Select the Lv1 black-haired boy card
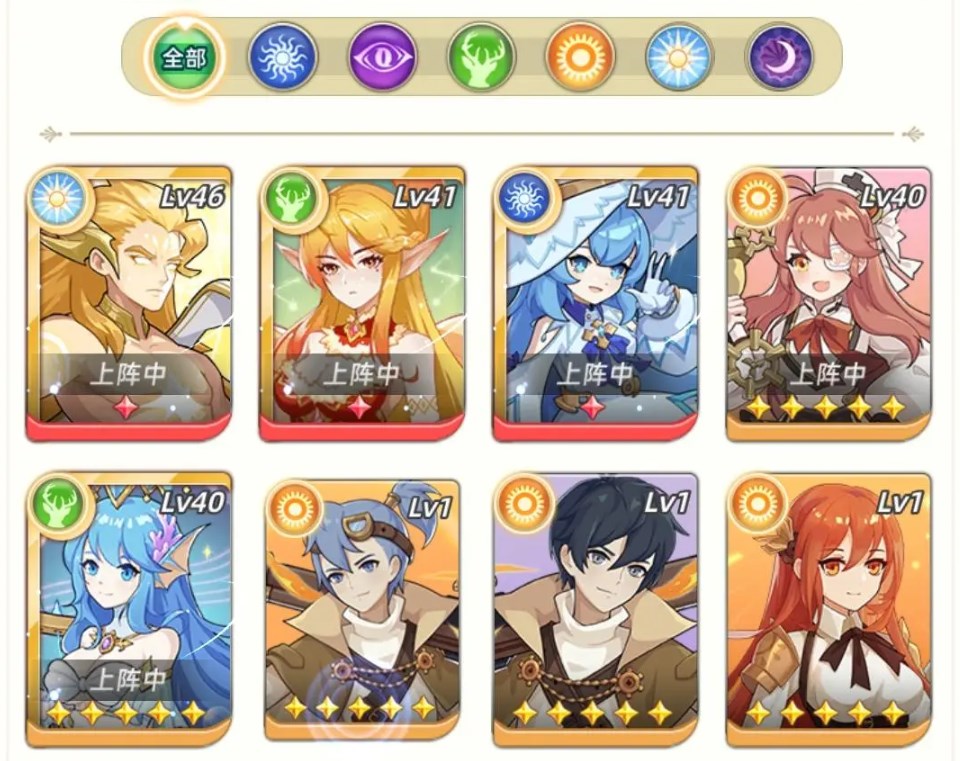Viewport: 960px width, 761px height. click(595, 610)
